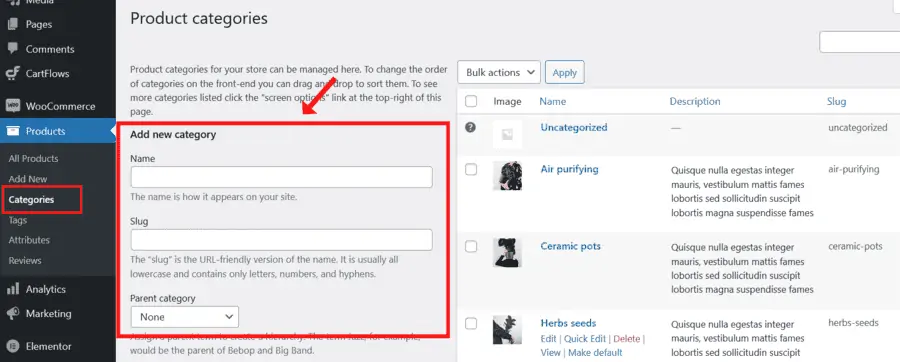
Task: Click the Product categories page heading
Action: [199, 18]
